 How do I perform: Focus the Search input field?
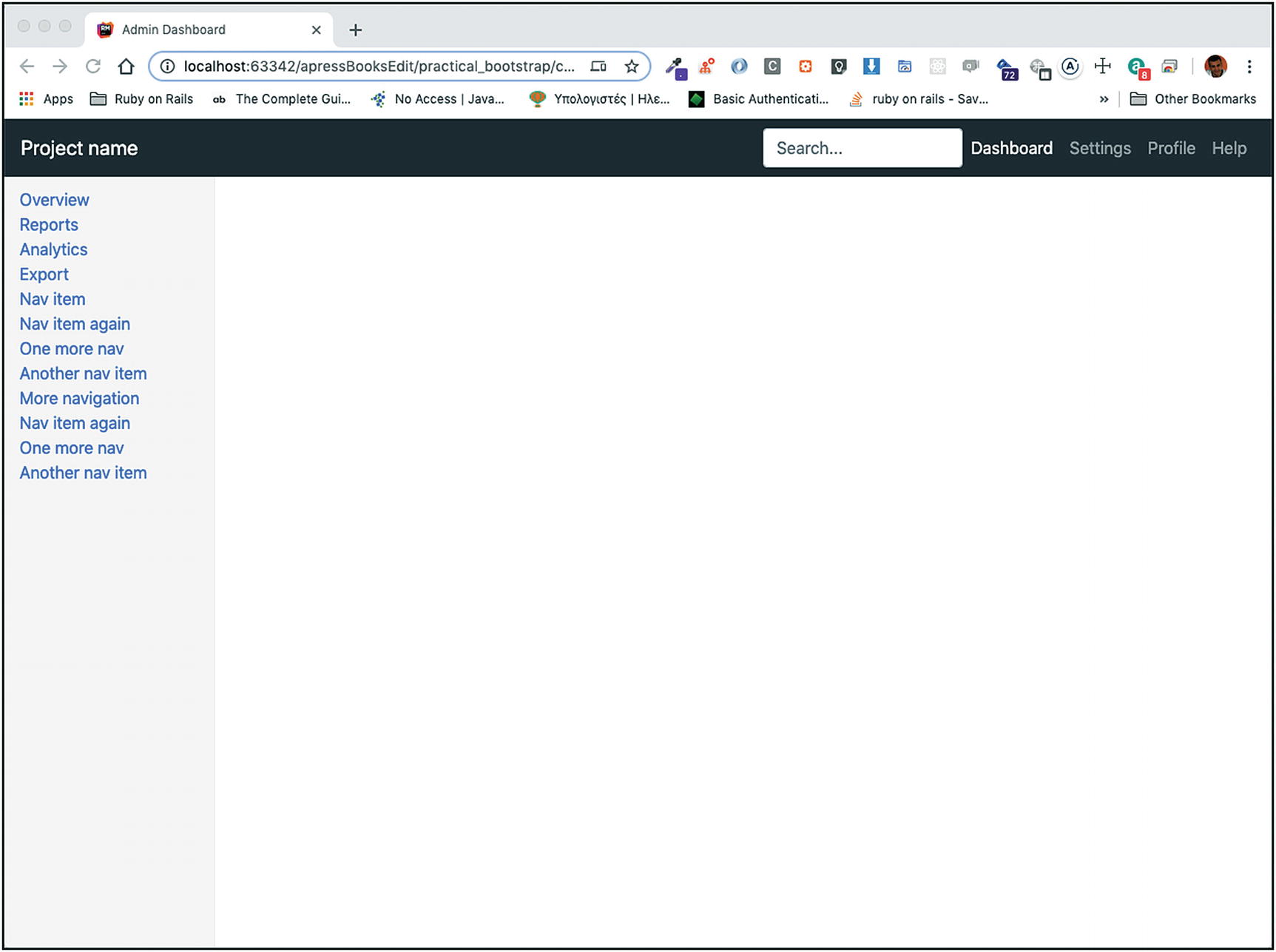pos(862,149)
